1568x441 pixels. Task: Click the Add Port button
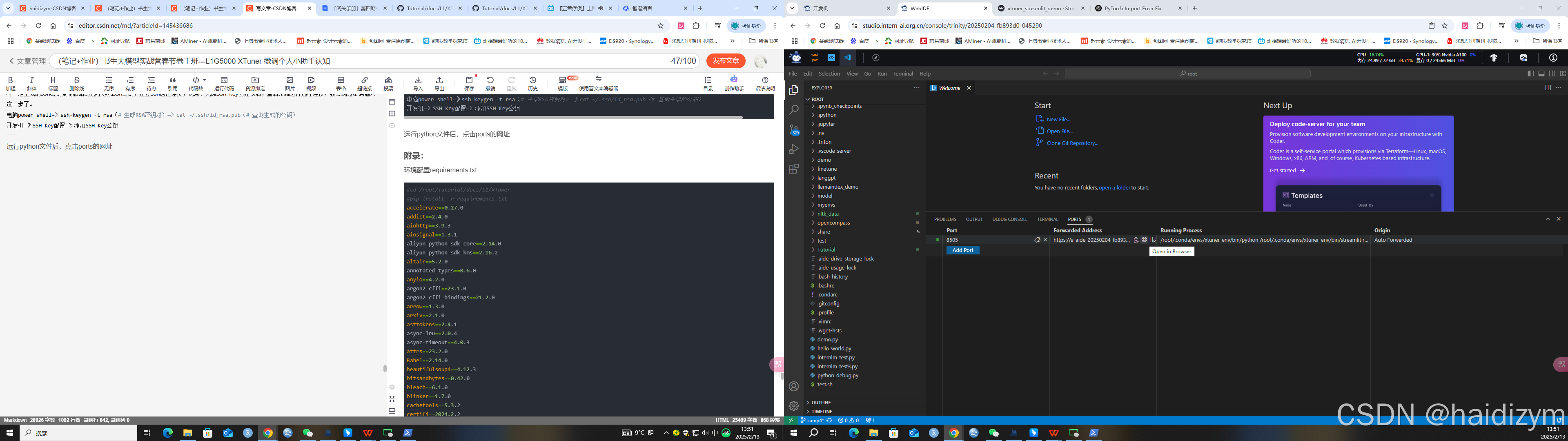coord(963,250)
